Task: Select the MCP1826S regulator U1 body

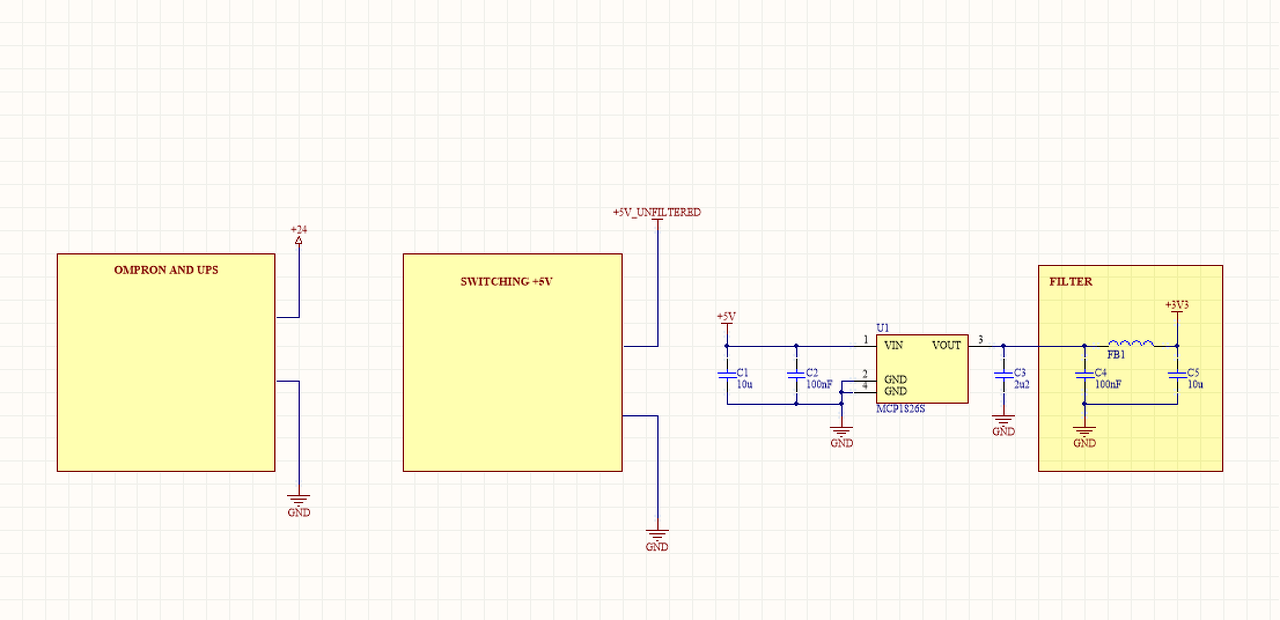Action: [x=922, y=369]
